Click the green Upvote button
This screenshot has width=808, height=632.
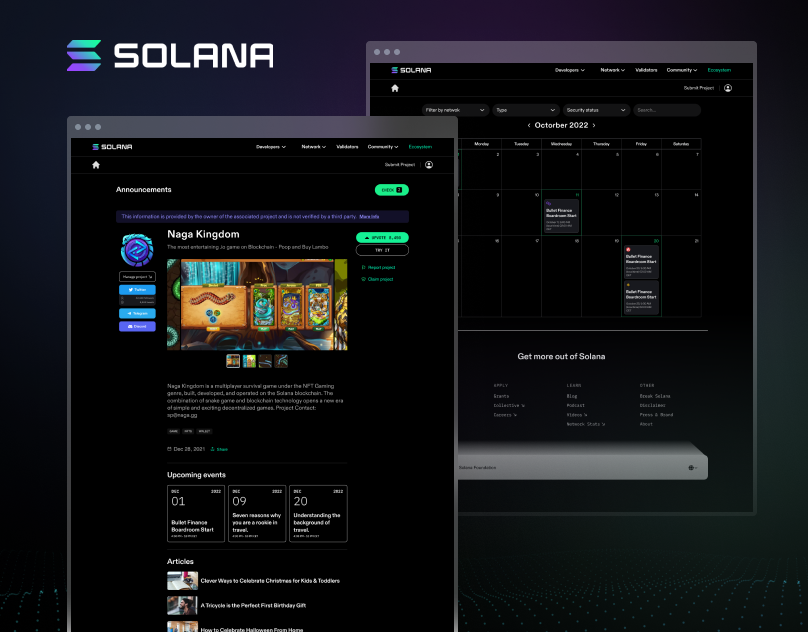tap(382, 238)
